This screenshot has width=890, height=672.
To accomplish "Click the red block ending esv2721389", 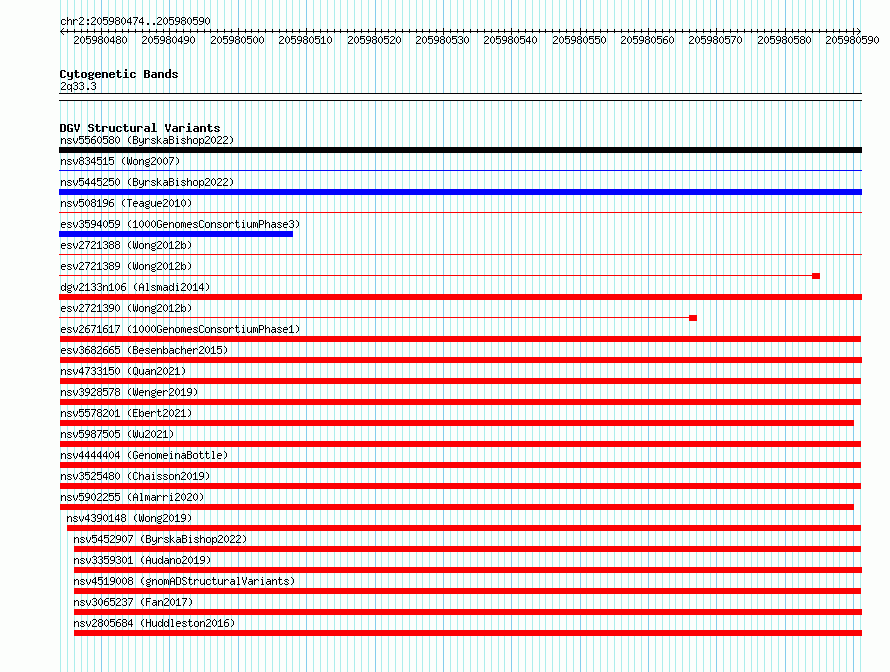I will coord(816,276).
